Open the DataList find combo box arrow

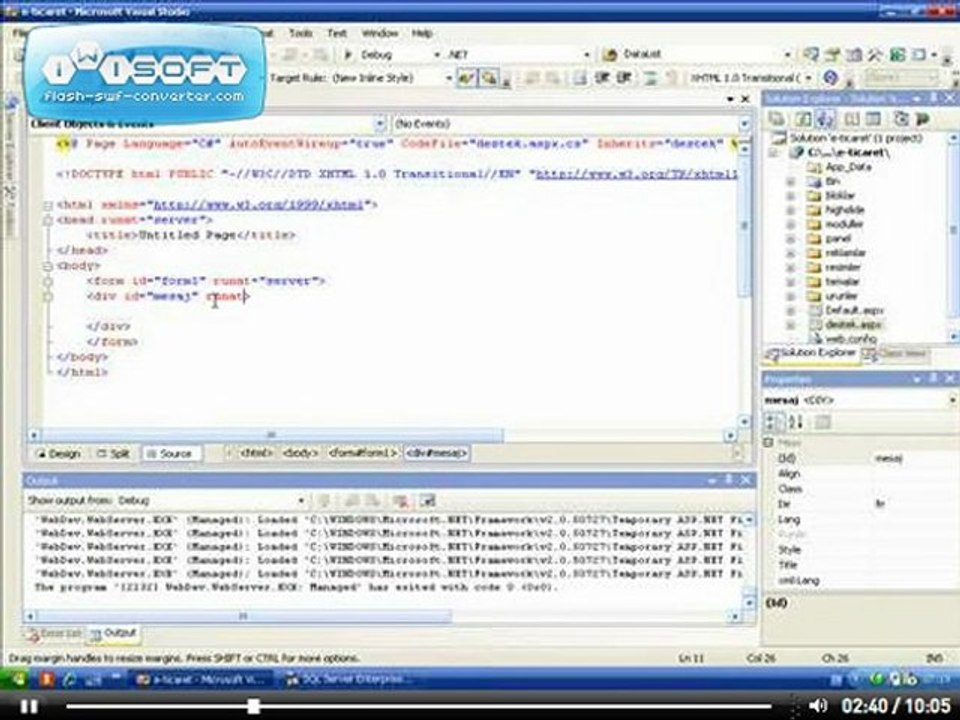(x=787, y=54)
